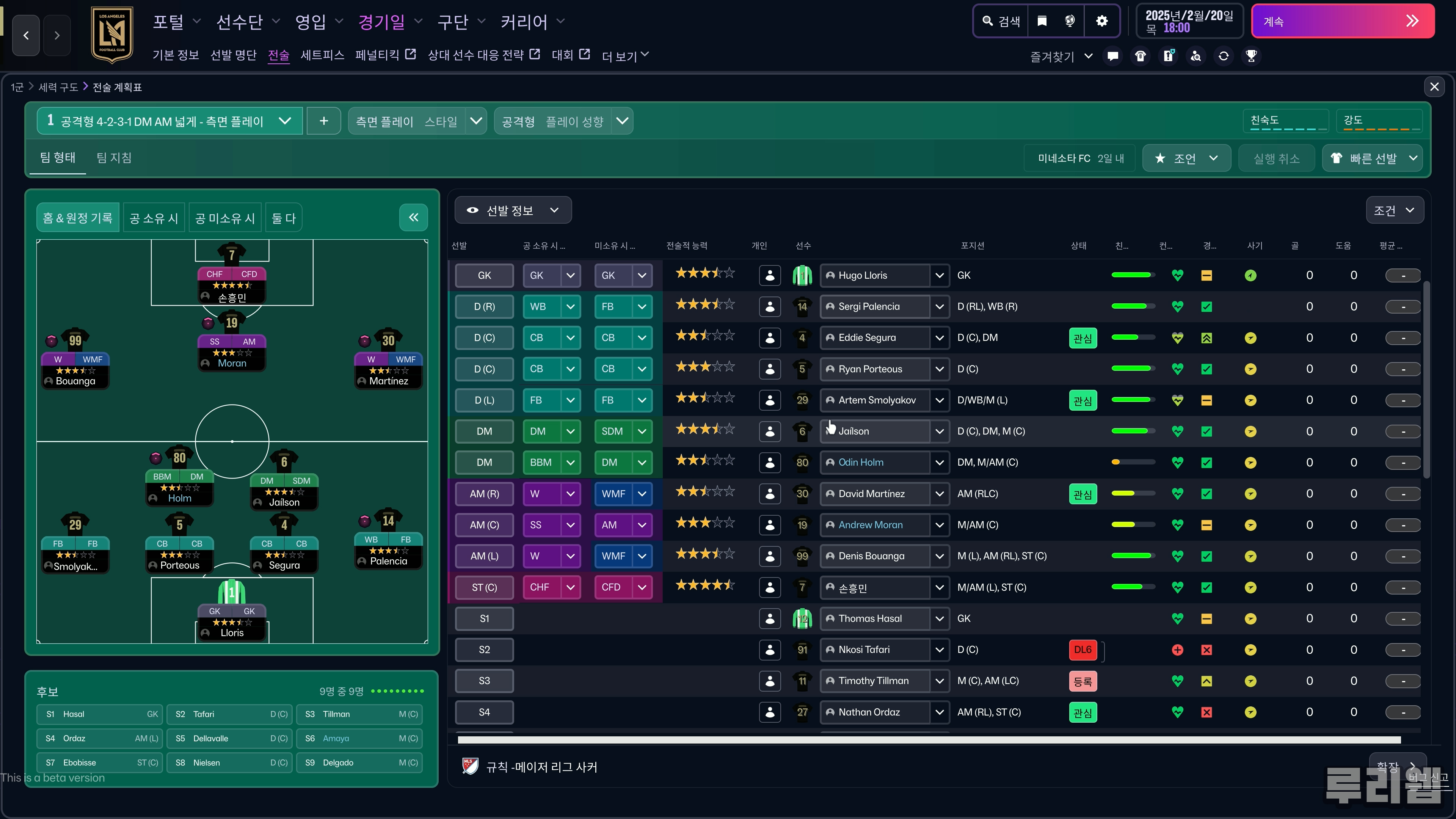Collapse the pitch panel with double-arrow icon
1456x819 pixels.
point(413,218)
